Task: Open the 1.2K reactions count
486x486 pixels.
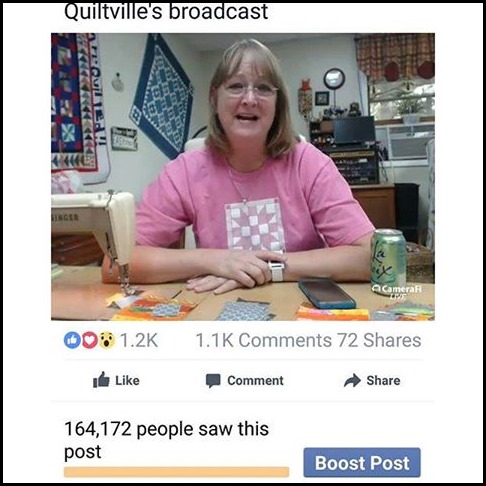Action: point(139,340)
